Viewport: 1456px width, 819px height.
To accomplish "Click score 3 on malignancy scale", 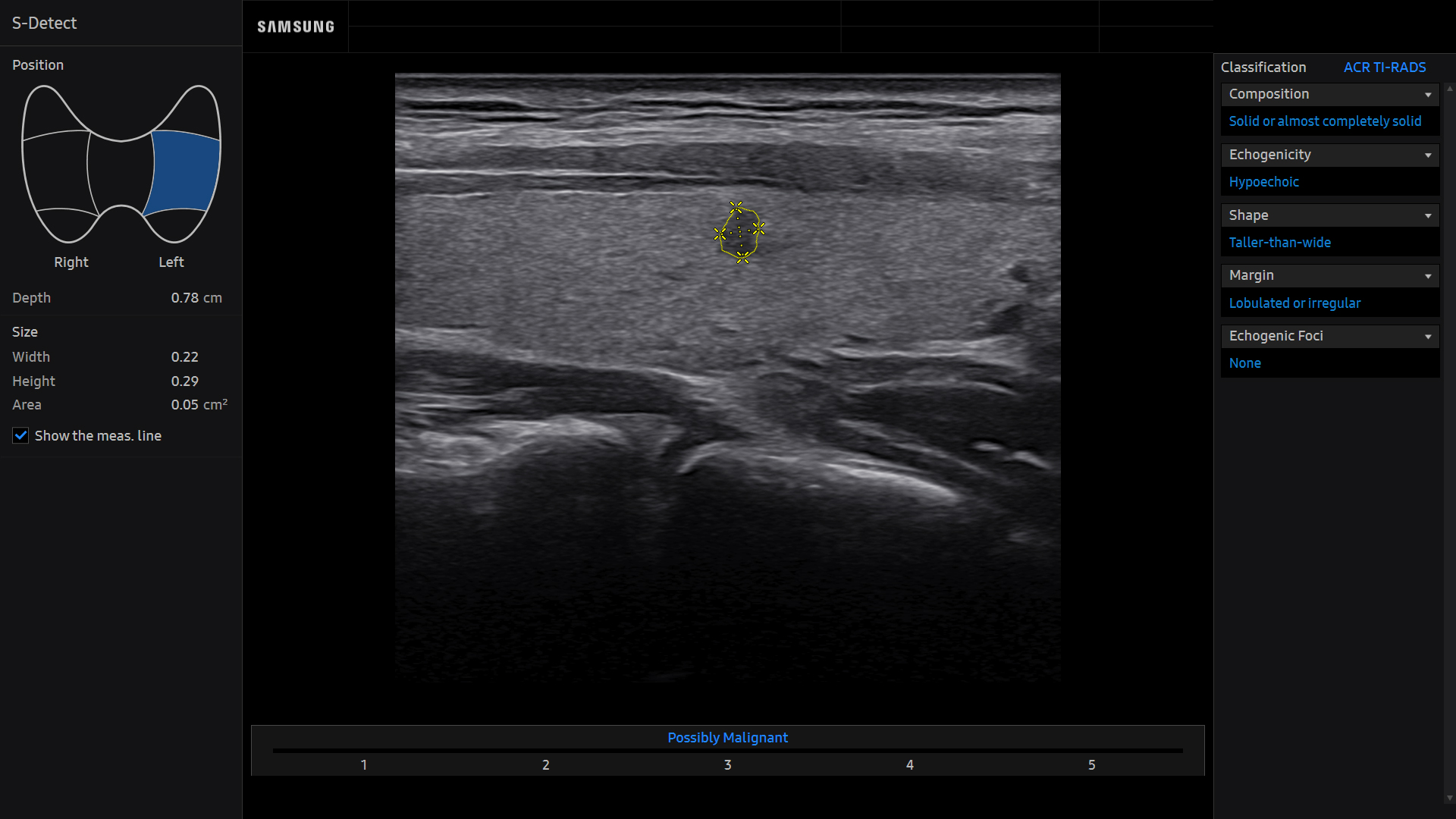I will point(728,765).
